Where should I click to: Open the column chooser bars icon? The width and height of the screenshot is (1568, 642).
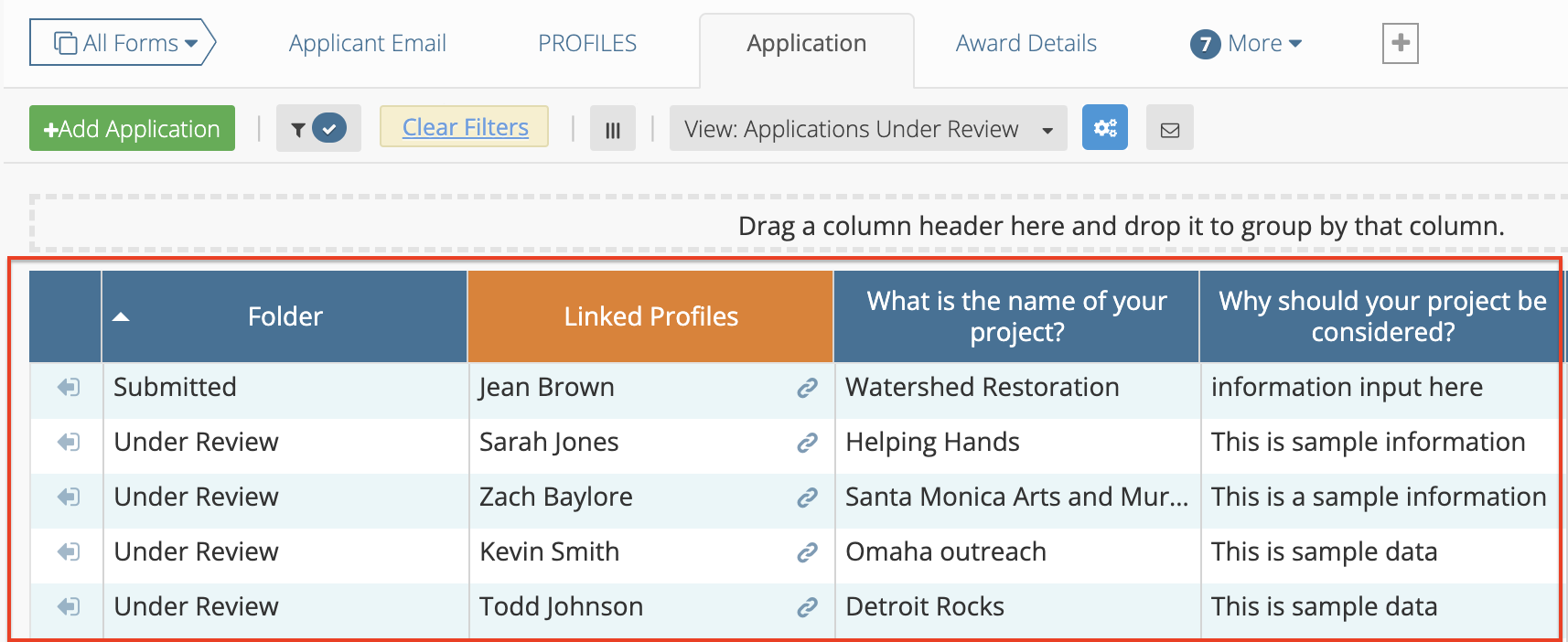[612, 129]
